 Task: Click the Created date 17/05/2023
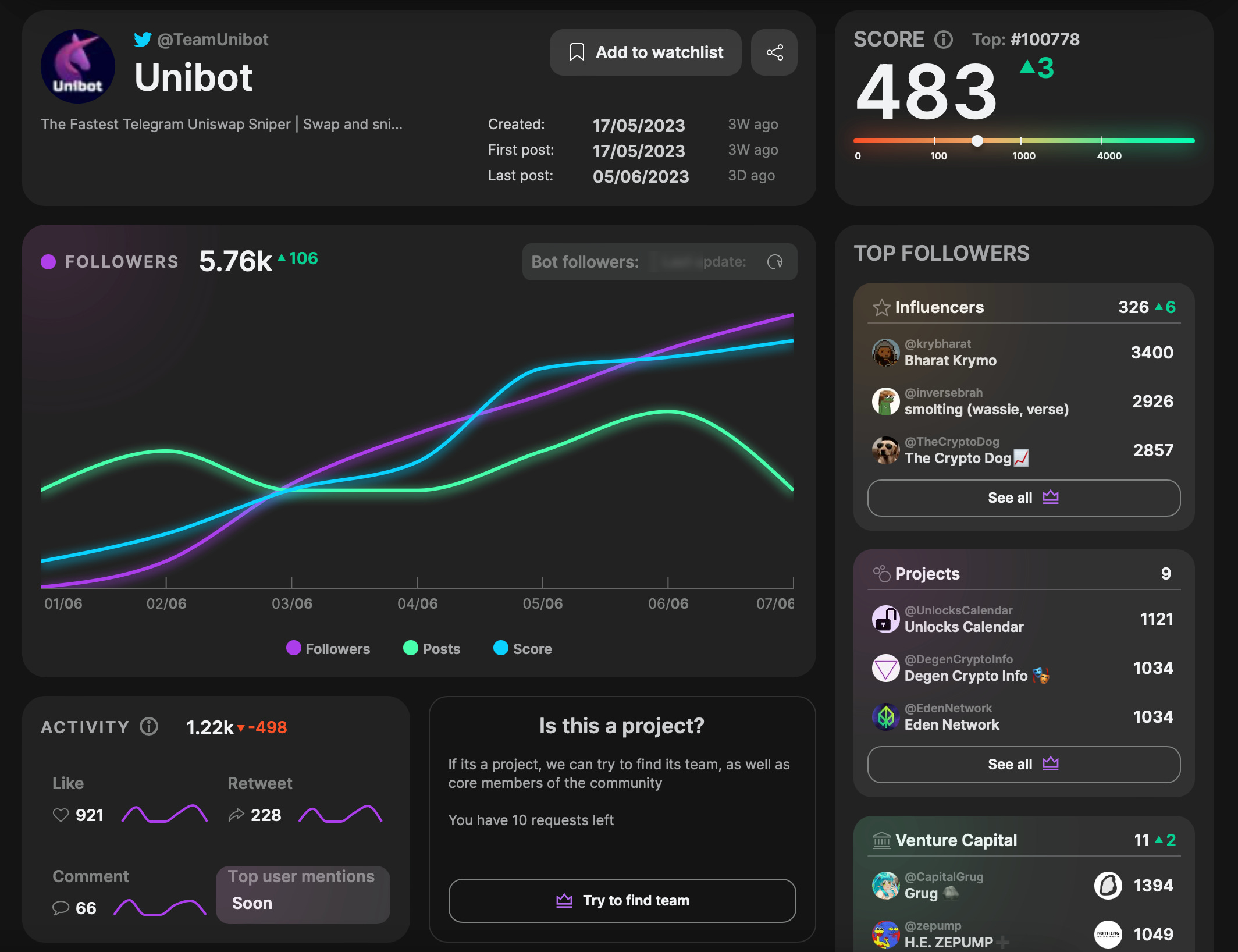(638, 125)
